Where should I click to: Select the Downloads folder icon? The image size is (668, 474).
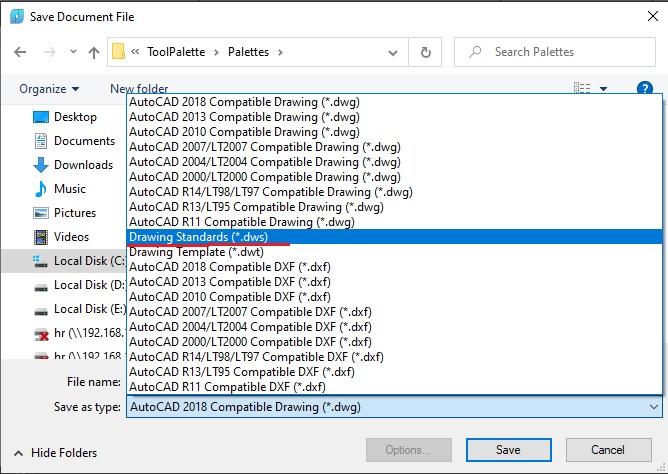click(x=41, y=165)
